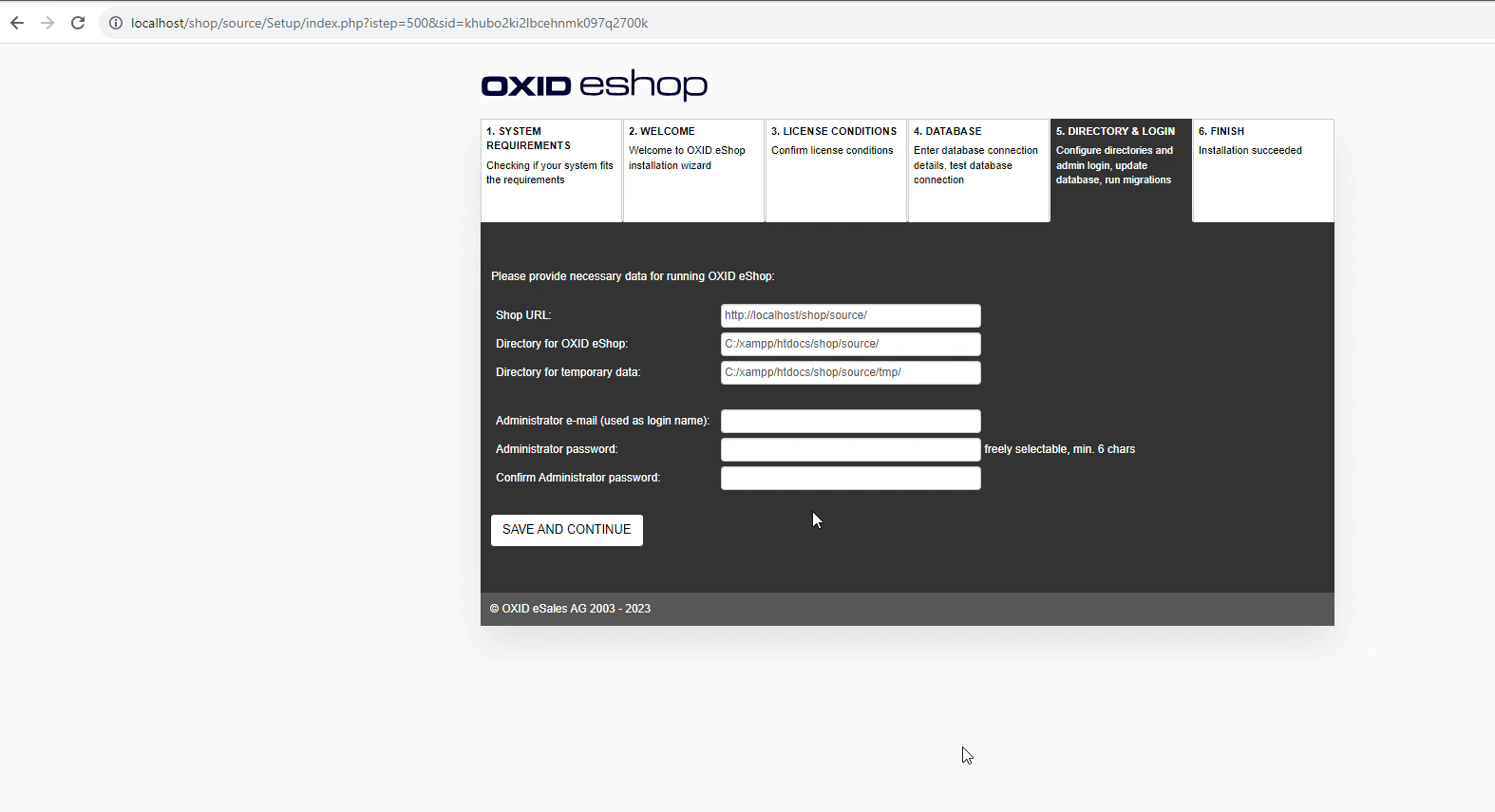The height and width of the screenshot is (812, 1495).
Task: Click the site information icon in address bar
Action: coord(116,23)
